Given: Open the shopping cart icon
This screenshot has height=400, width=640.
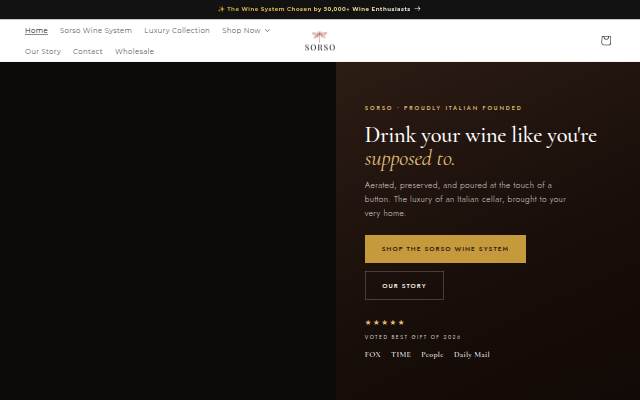Looking at the screenshot, I should click(x=606, y=40).
